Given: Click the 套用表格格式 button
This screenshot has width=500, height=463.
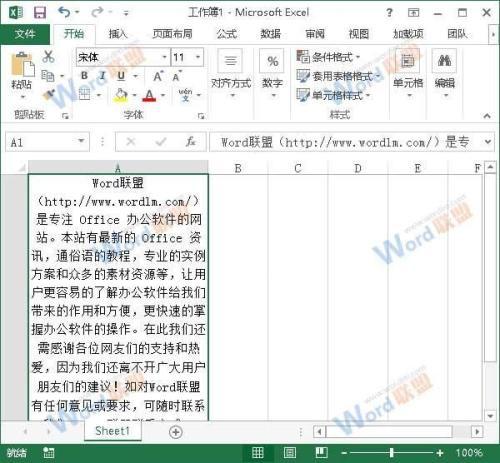Looking at the screenshot, I should 339,76.
